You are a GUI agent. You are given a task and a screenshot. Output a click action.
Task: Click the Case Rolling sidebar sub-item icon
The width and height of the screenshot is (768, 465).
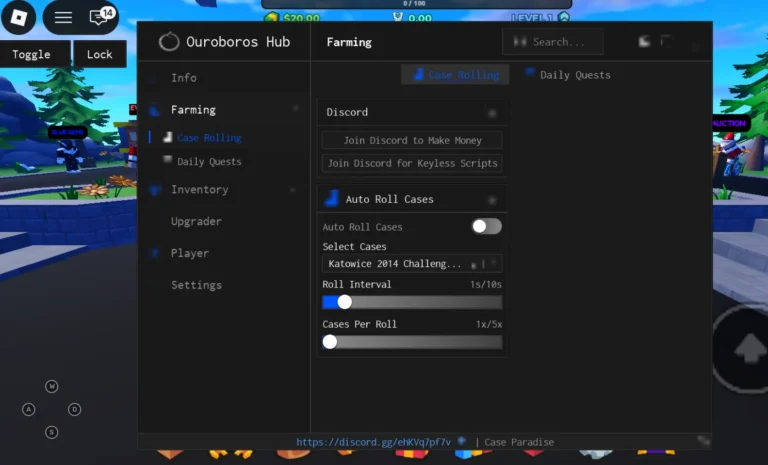(168, 137)
